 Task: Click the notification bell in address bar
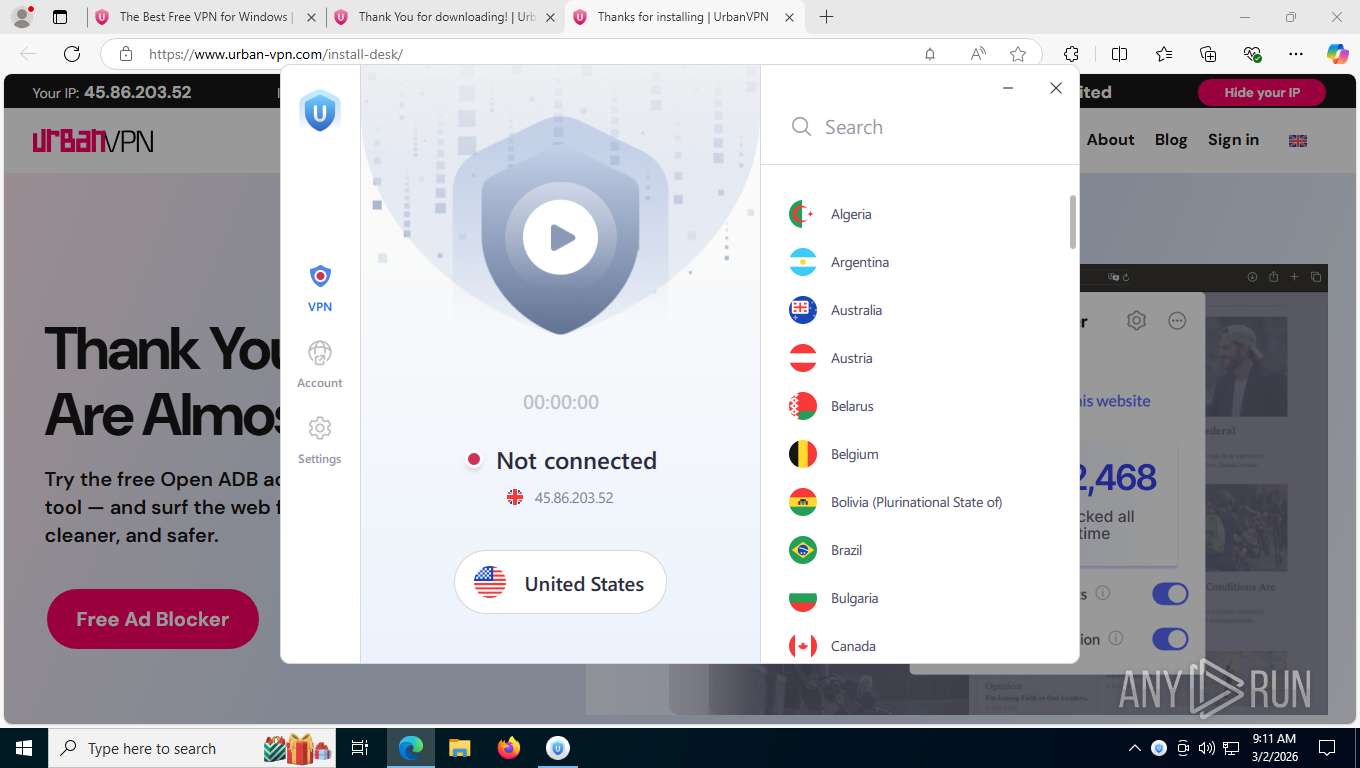930,54
